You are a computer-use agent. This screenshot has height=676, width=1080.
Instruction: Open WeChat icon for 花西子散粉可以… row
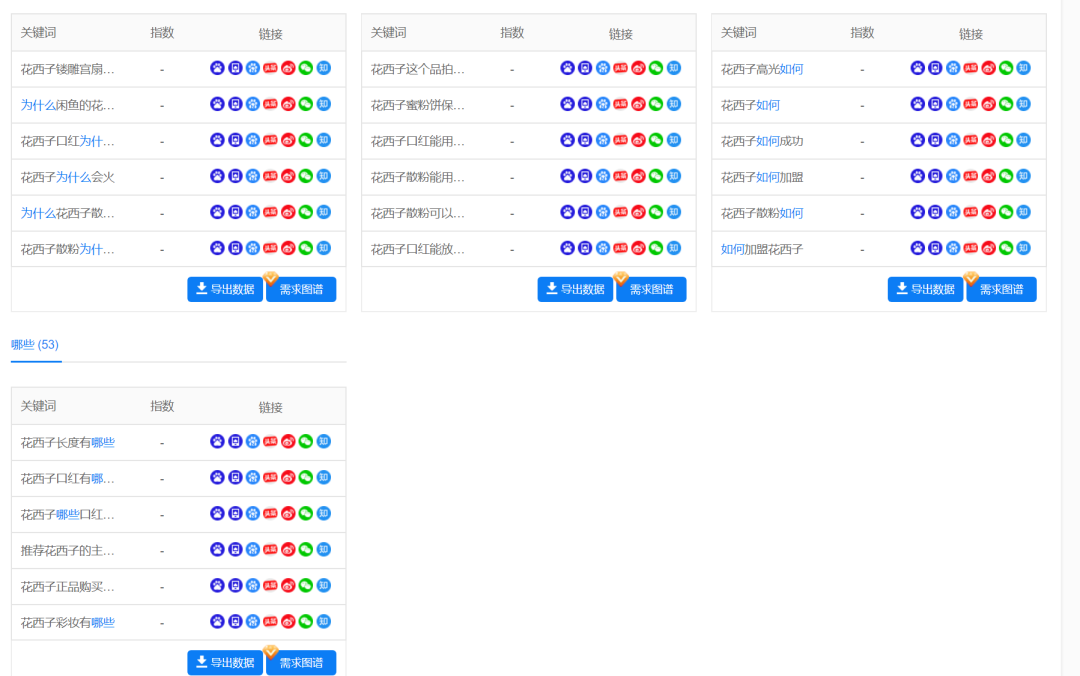pyautogui.click(x=656, y=212)
